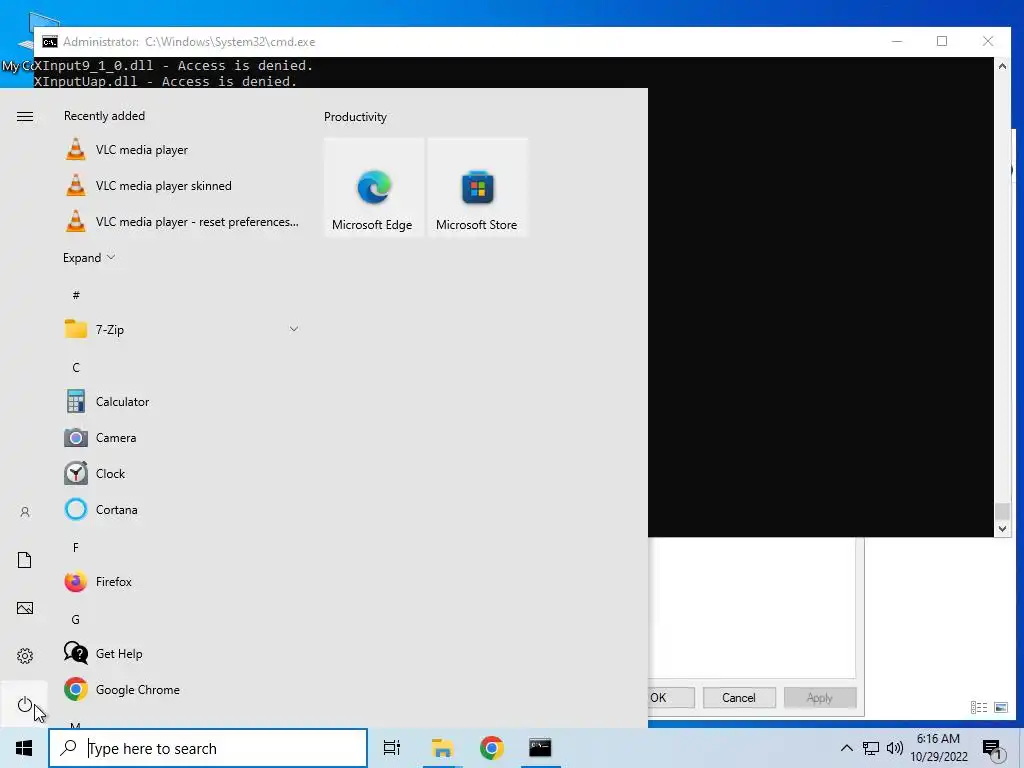Open the notification center icon
This screenshot has width=1024, height=768.
click(x=992, y=749)
